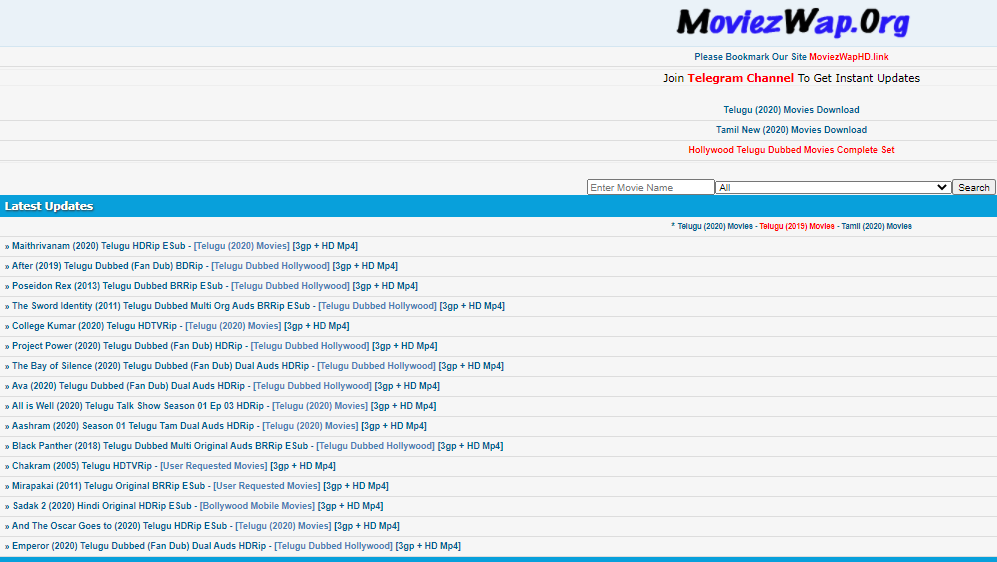Open Maithrivanam (2020) Telugu HDRip ESub
This screenshot has height=562, width=997.
pyautogui.click(x=99, y=246)
